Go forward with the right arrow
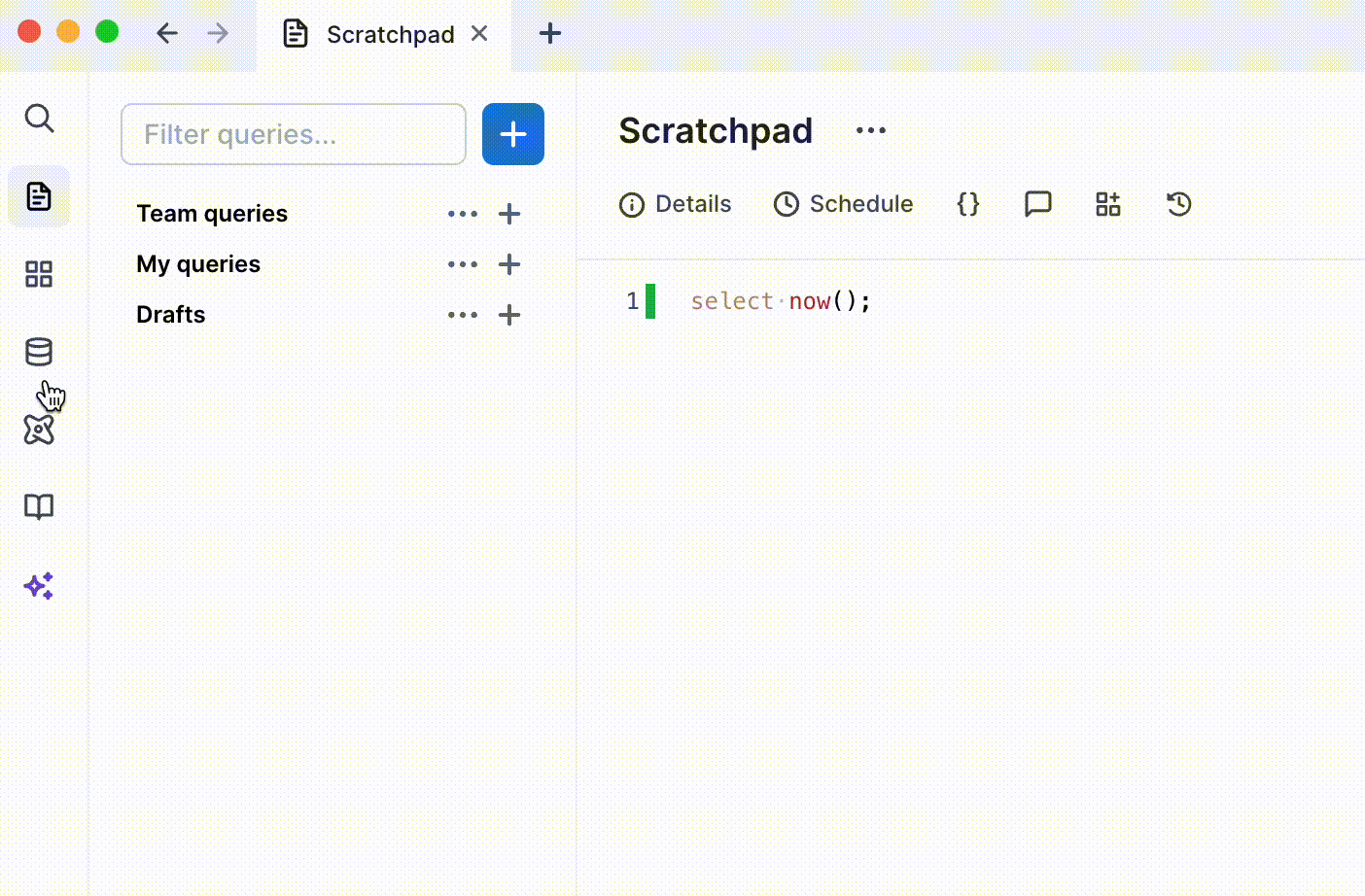Viewport: 1365px width, 896px height. tap(218, 34)
